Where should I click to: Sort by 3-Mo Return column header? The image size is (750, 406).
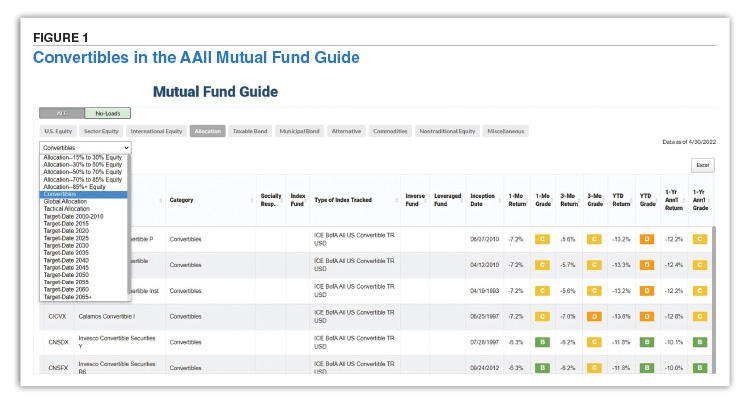point(569,200)
